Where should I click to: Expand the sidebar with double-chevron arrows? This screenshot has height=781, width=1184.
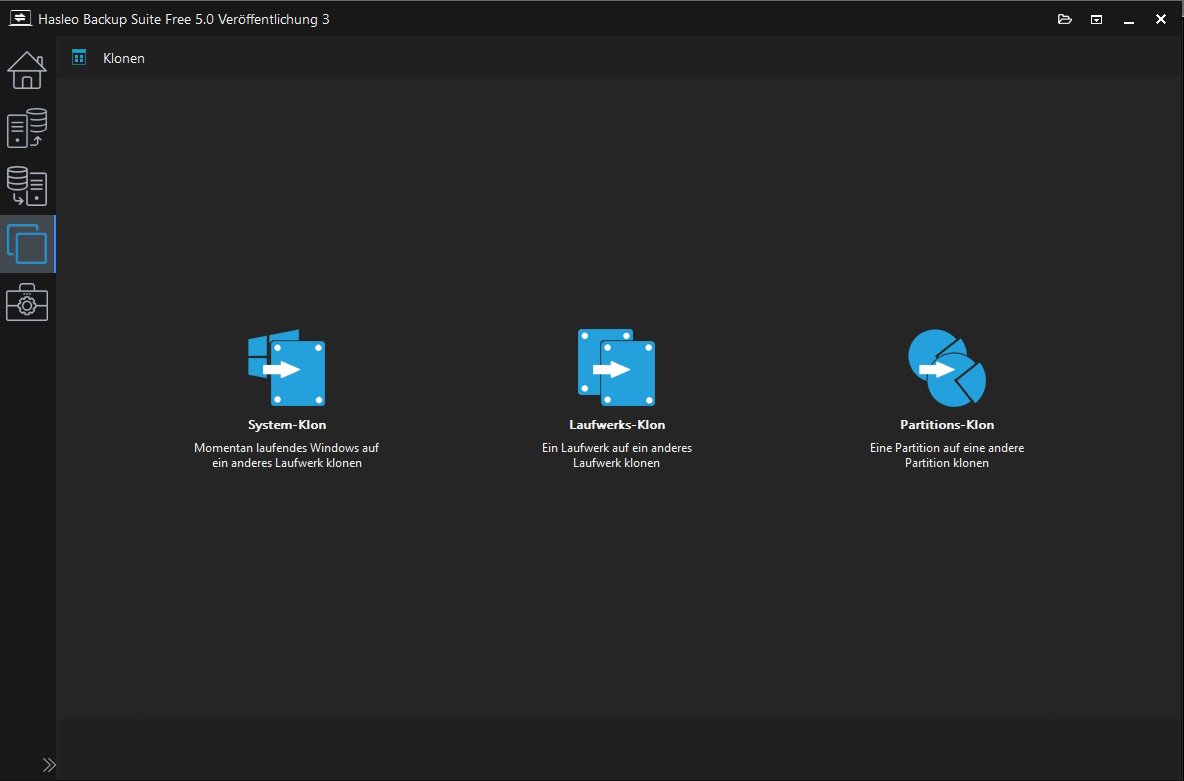click(x=49, y=765)
